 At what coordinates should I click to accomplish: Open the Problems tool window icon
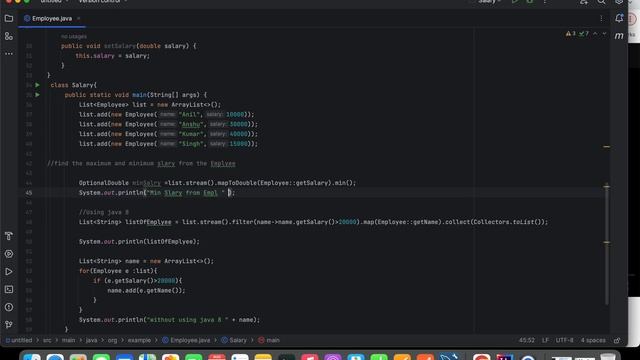click(x=9, y=307)
